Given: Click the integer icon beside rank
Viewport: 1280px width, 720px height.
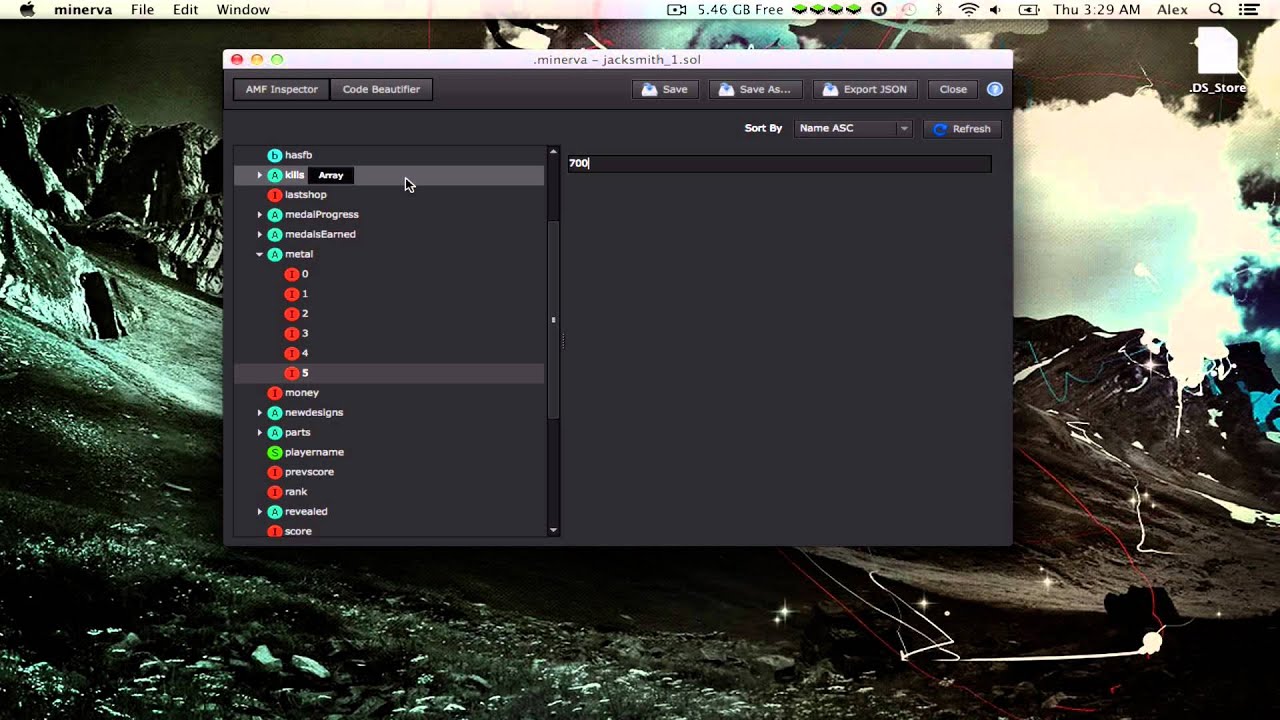Looking at the screenshot, I should [275, 492].
